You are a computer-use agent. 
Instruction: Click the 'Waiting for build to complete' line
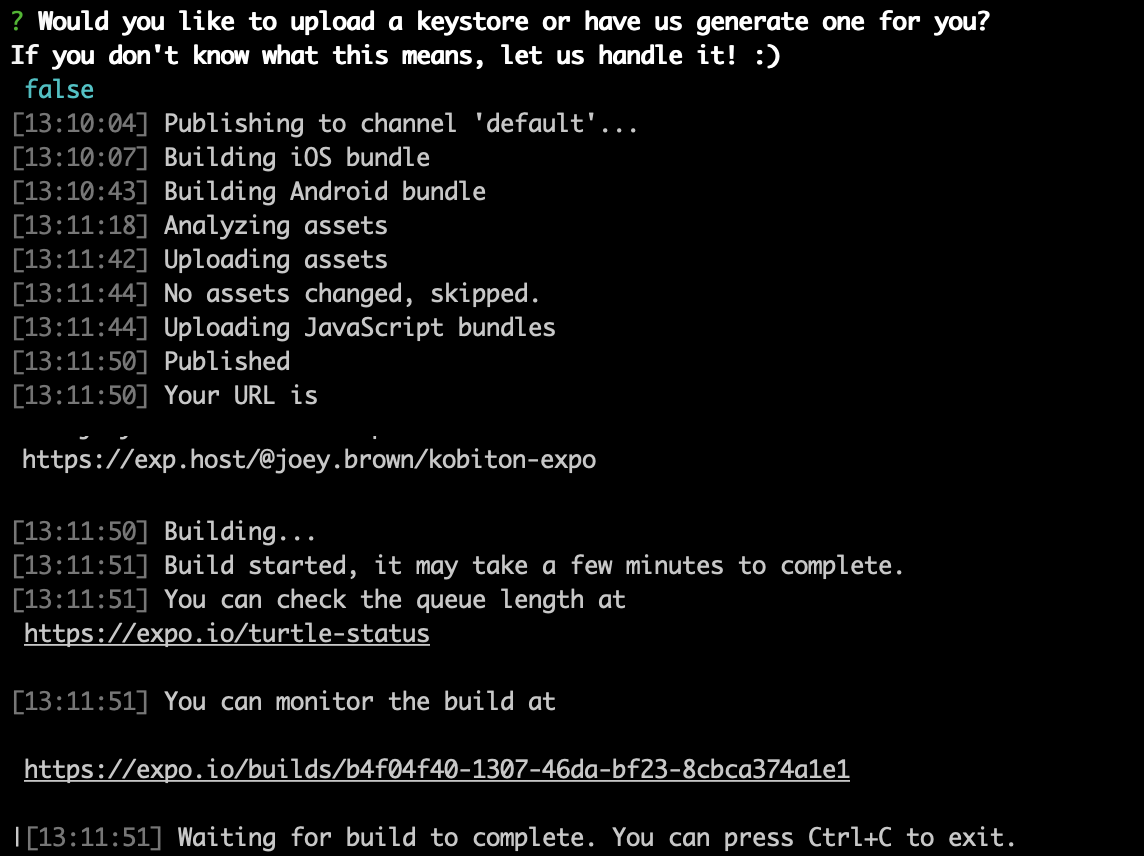tap(596, 837)
